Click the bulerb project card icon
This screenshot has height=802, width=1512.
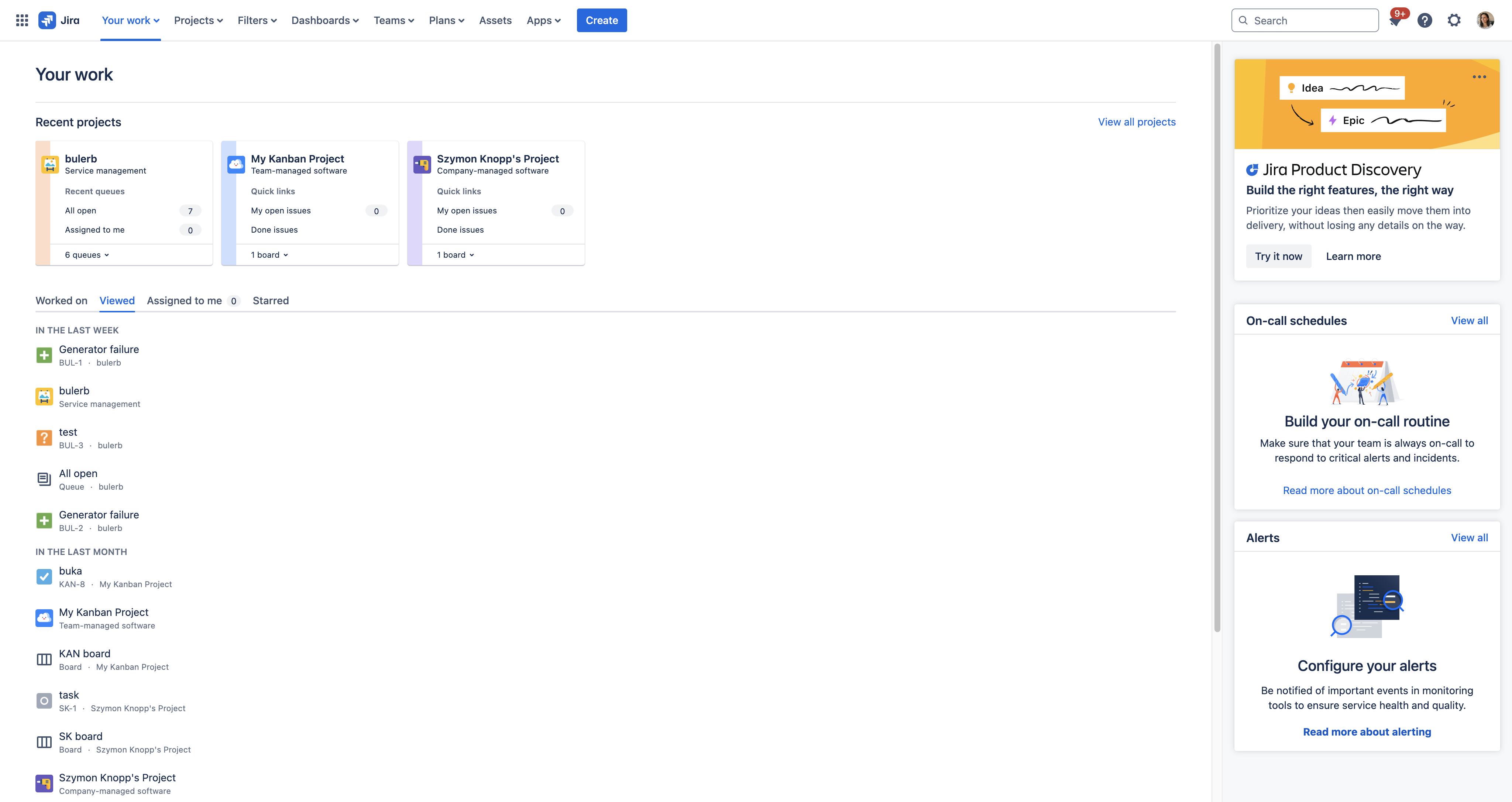[x=51, y=164]
